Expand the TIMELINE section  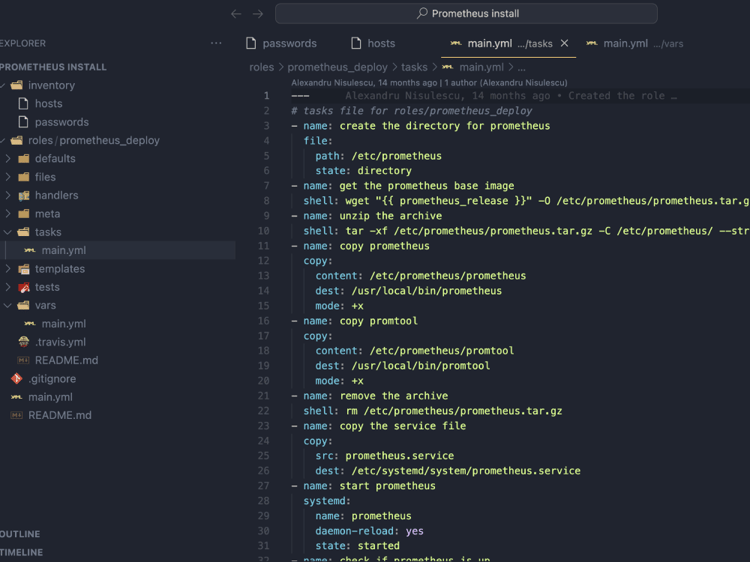click(22, 552)
